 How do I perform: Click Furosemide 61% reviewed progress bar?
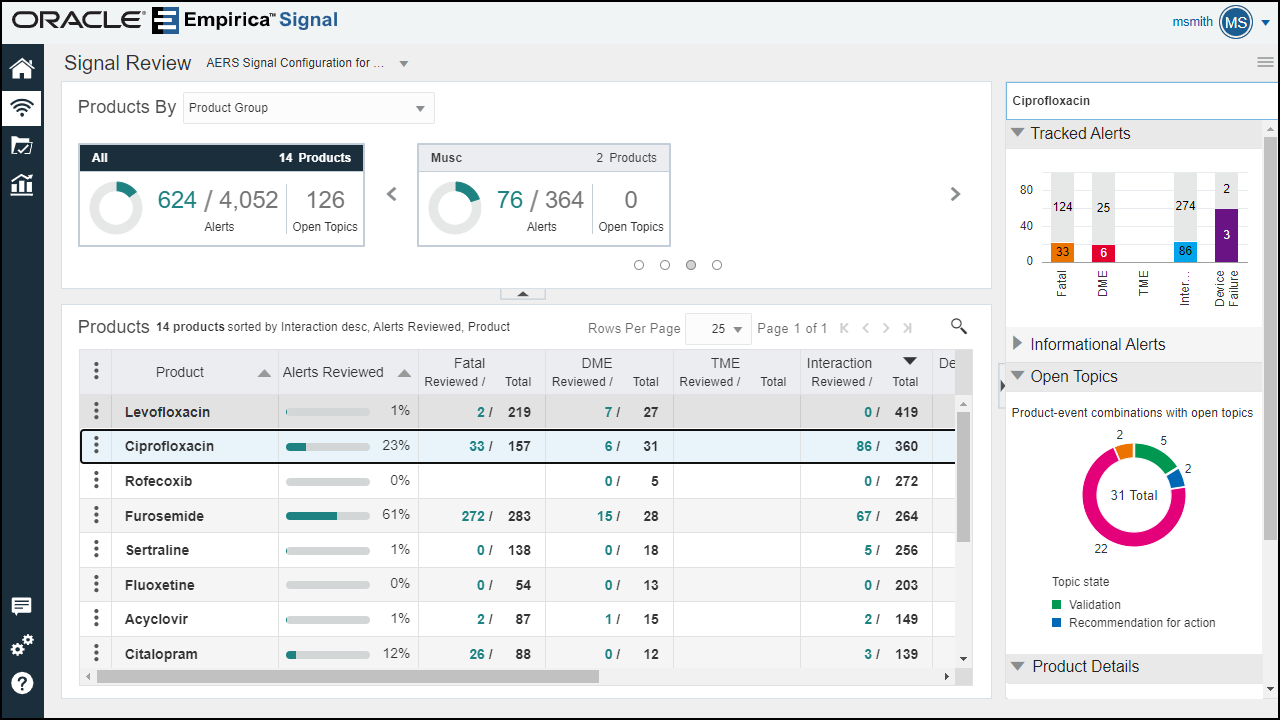coord(328,516)
